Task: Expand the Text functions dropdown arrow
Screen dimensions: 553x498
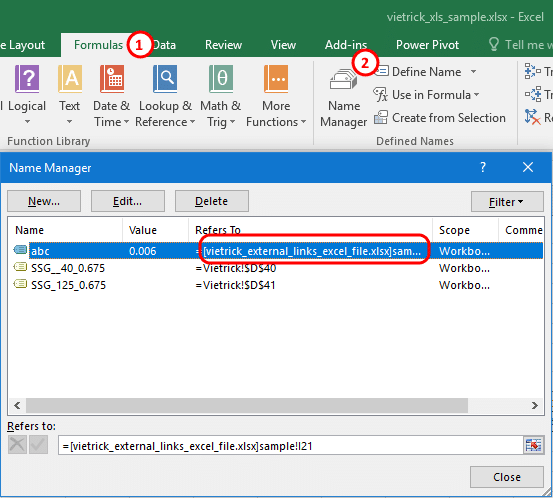Action: tap(69, 122)
